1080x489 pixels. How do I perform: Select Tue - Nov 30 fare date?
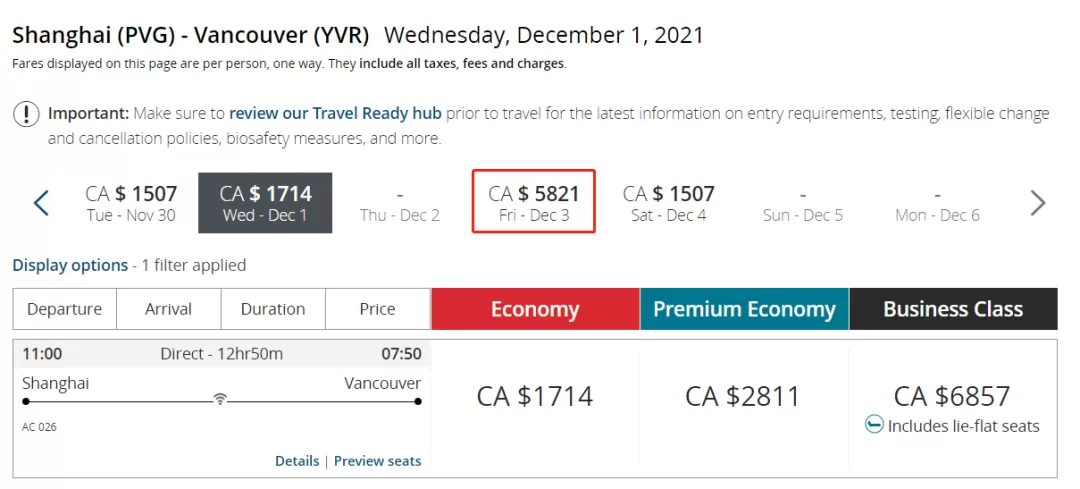pos(131,203)
